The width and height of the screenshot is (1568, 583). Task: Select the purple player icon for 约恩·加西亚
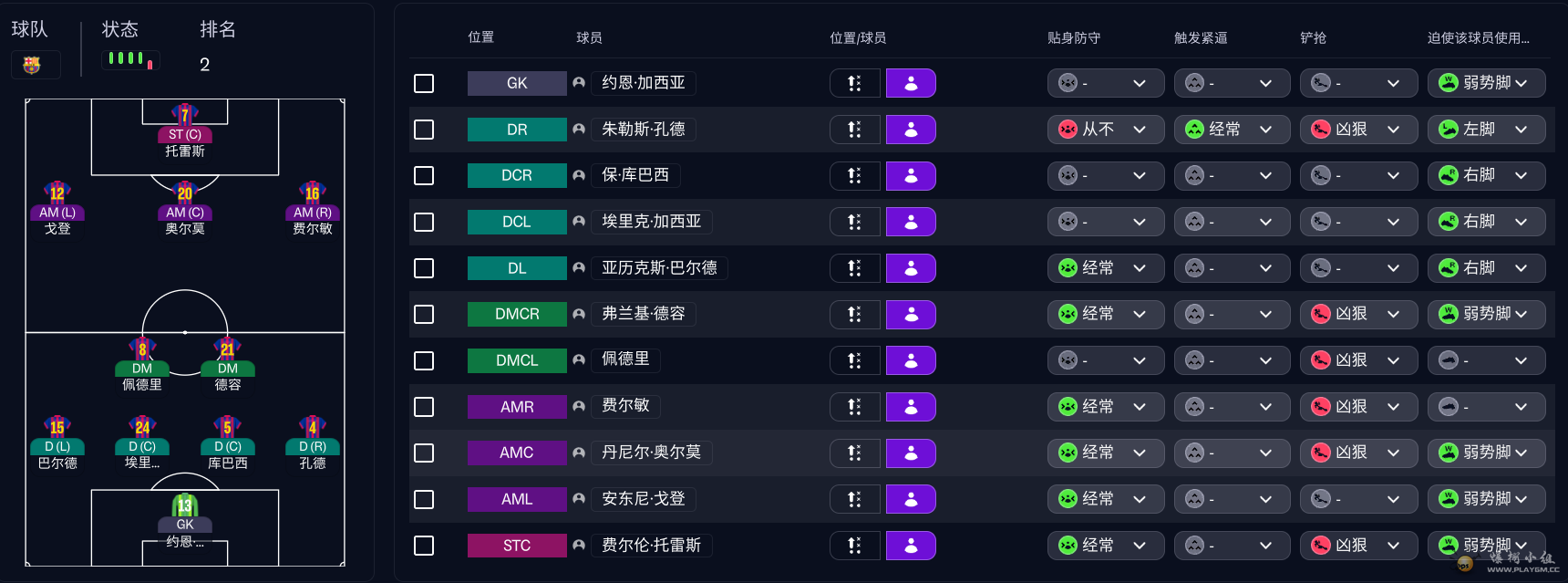[x=911, y=83]
